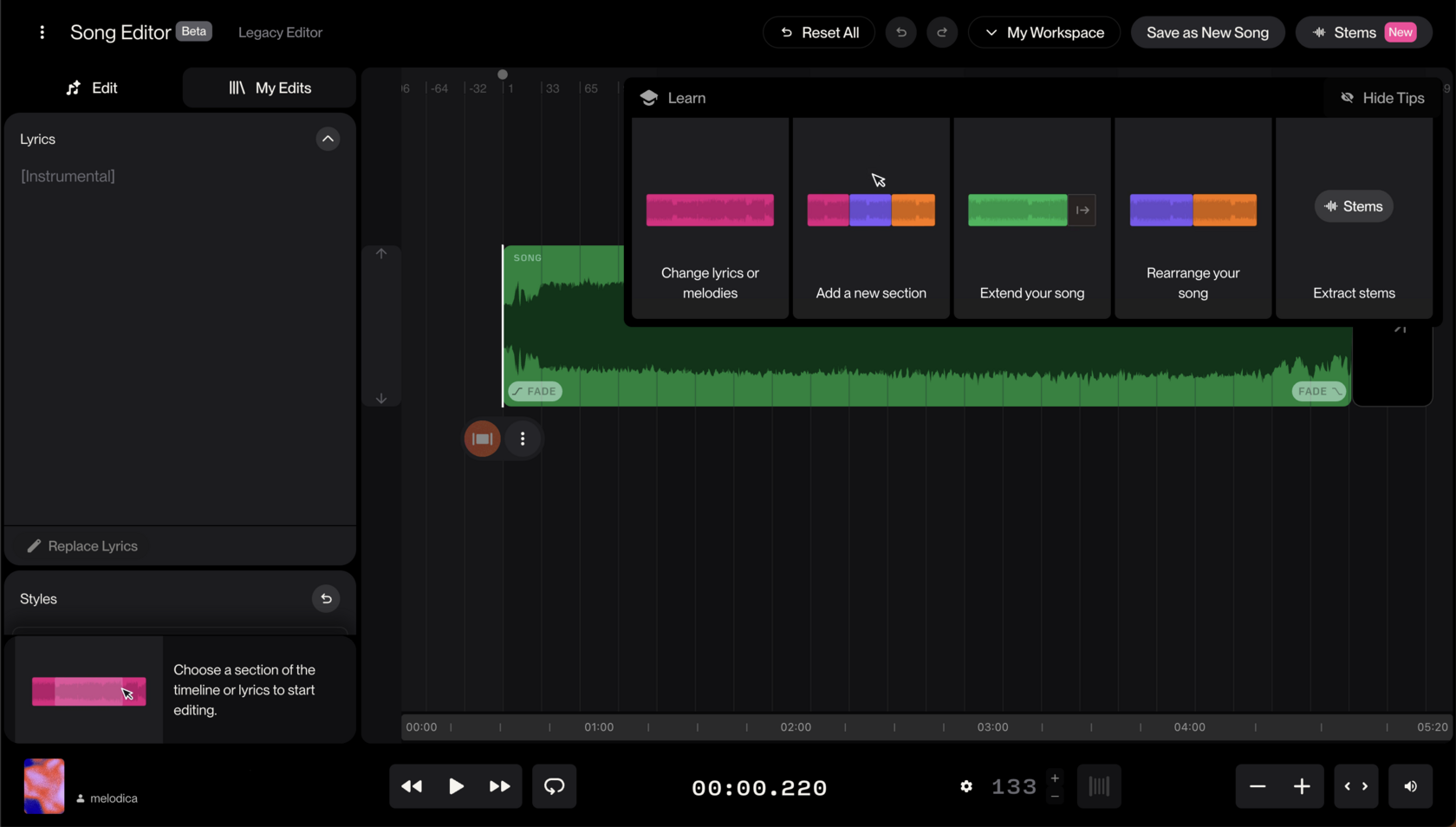Click the Beta badge
Screen dimensions: 1456x827
[x=194, y=31]
